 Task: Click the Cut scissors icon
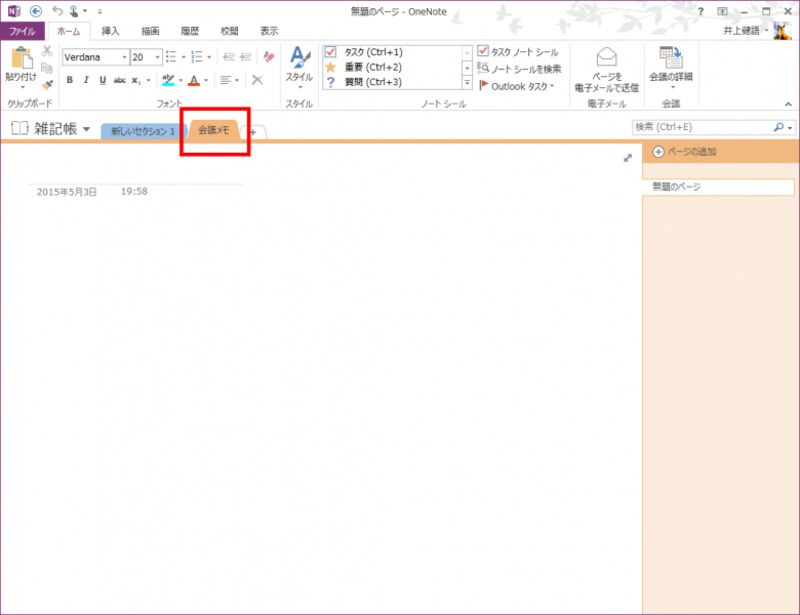click(47, 51)
